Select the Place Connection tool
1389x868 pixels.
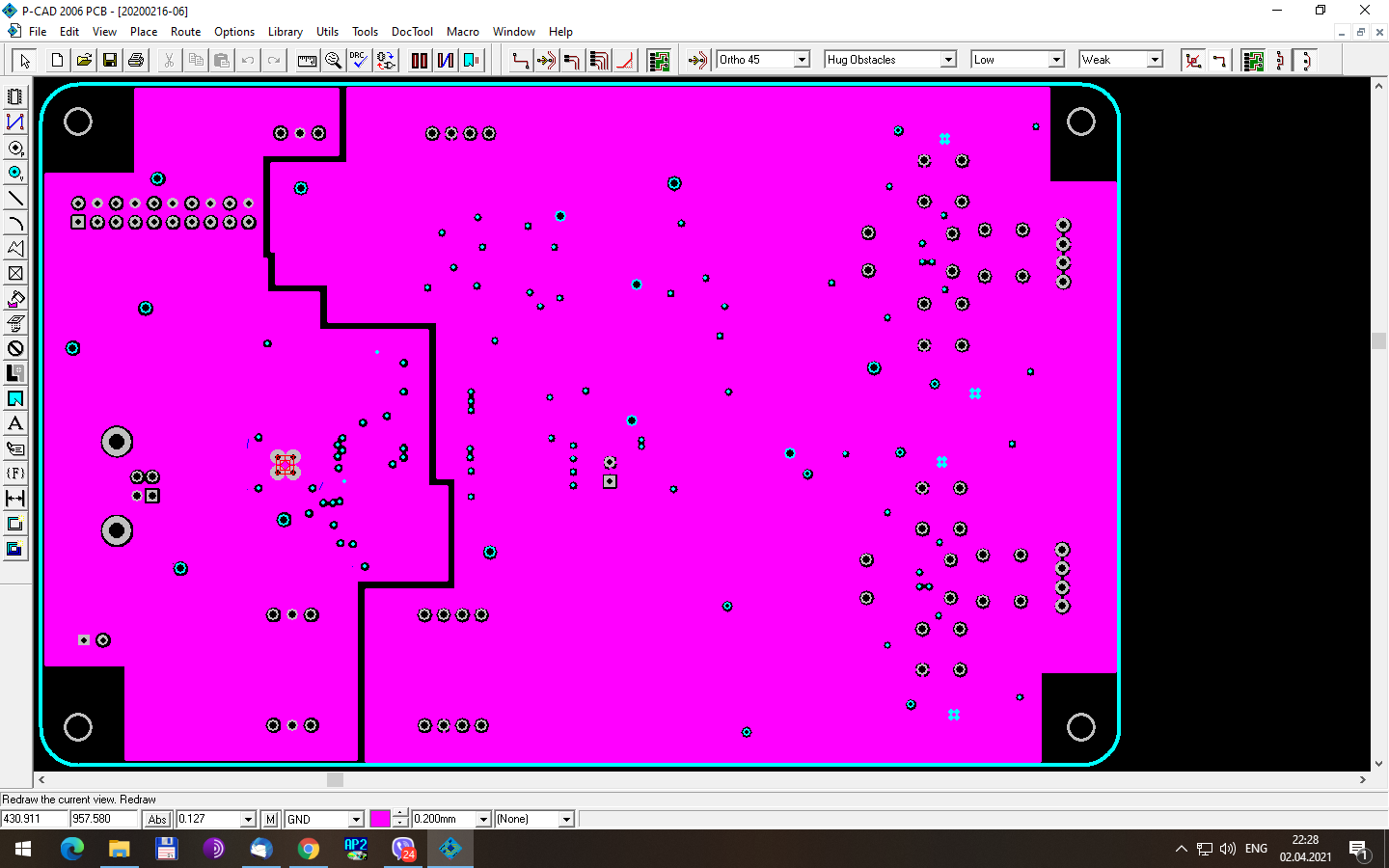15,122
